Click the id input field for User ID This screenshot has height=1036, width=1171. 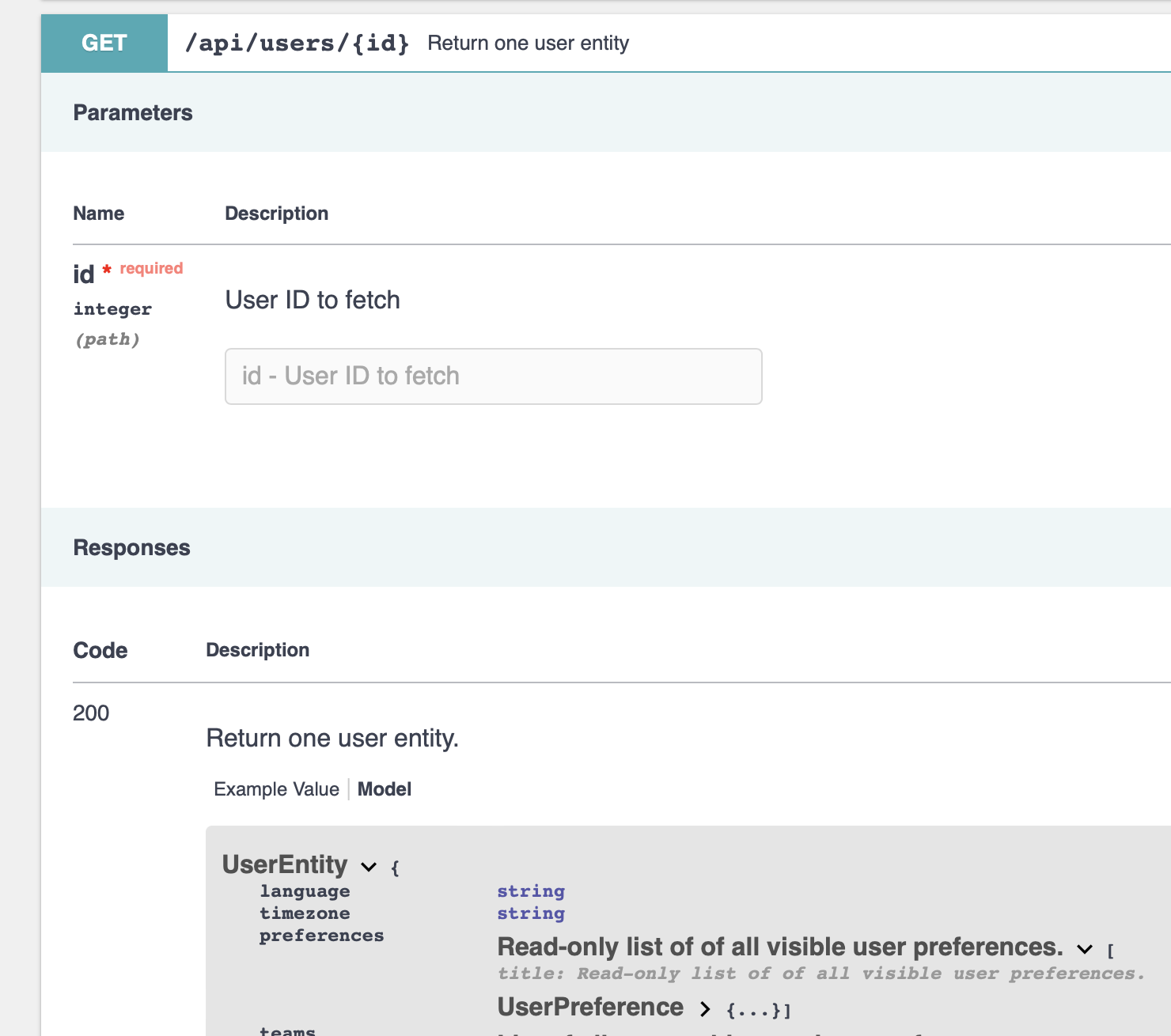(x=492, y=376)
